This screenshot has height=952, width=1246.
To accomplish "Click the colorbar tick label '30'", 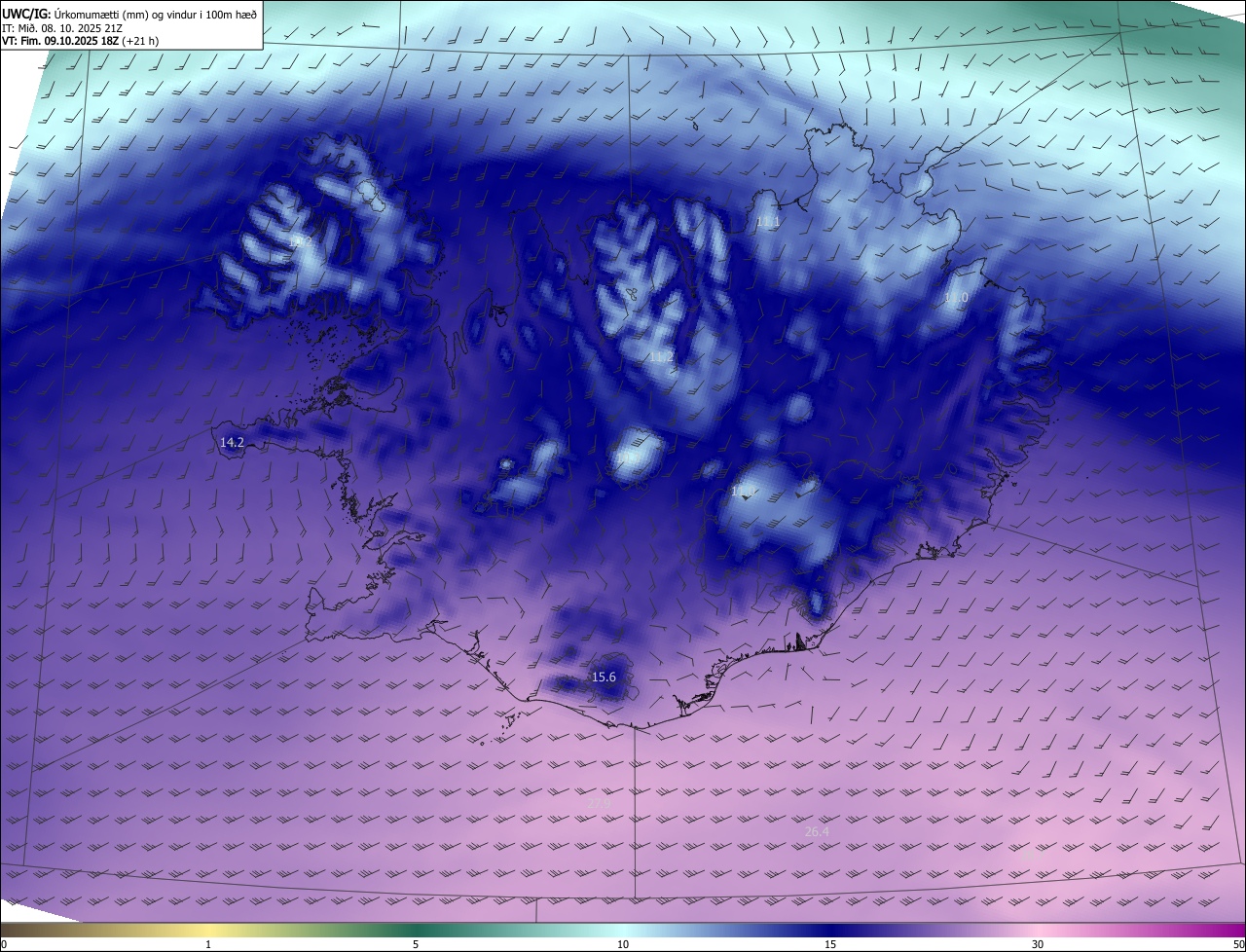I will click(1038, 944).
